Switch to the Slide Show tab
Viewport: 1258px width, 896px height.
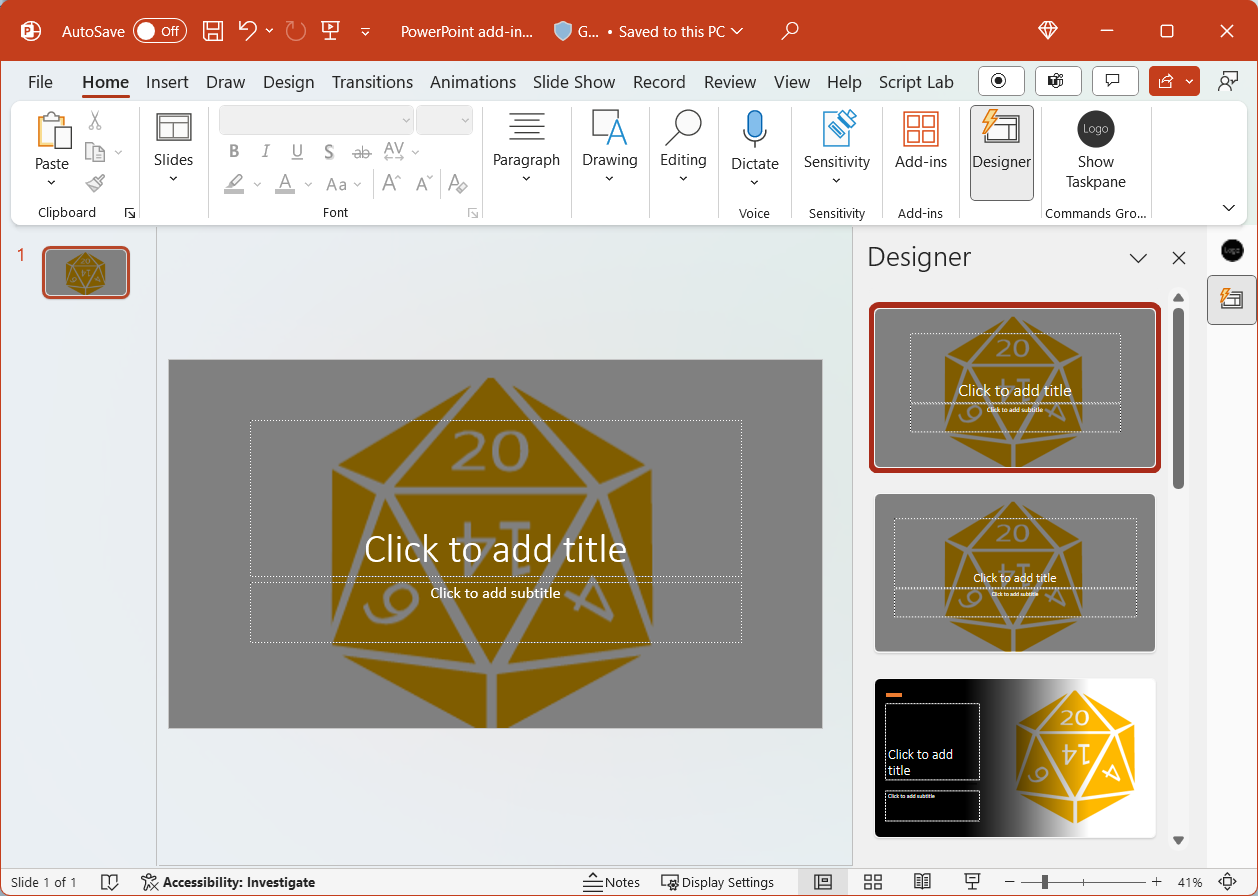pyautogui.click(x=574, y=82)
